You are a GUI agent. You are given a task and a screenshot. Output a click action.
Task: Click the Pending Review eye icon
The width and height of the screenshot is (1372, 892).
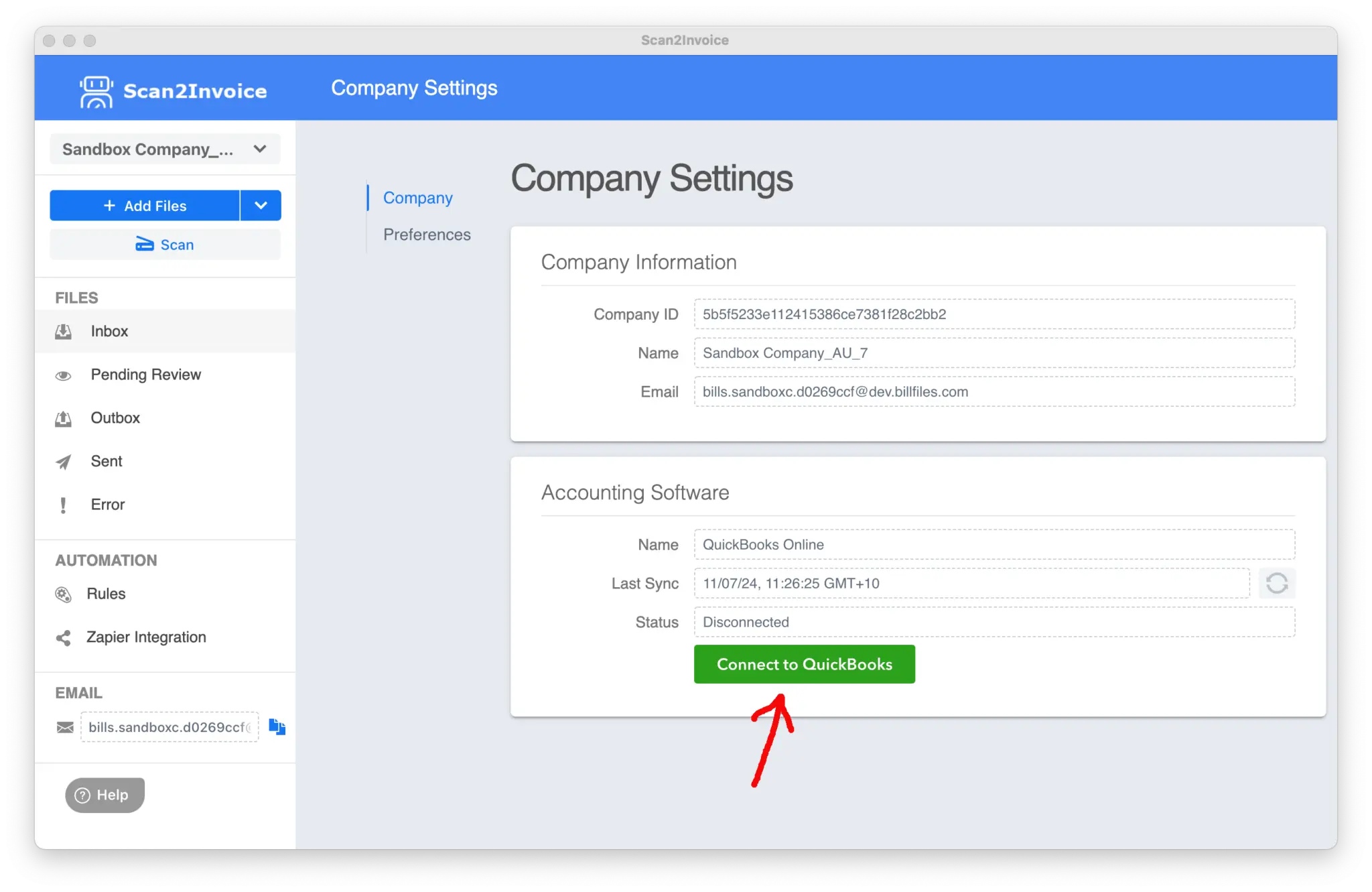pos(64,375)
